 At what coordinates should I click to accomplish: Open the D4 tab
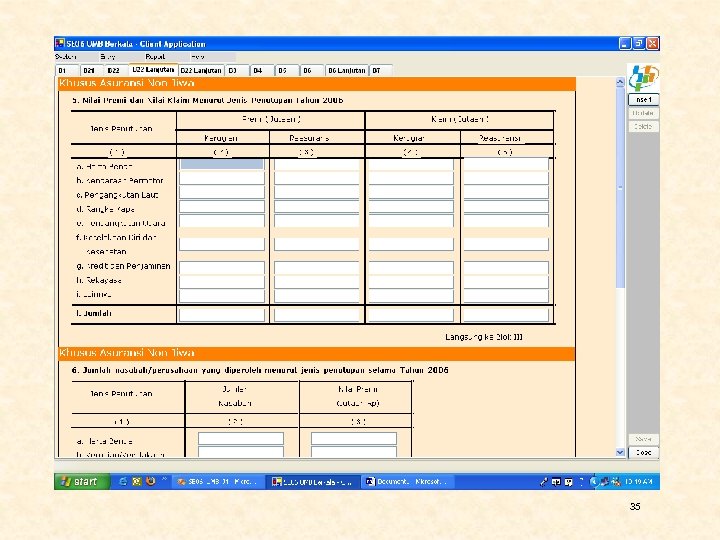[262, 70]
